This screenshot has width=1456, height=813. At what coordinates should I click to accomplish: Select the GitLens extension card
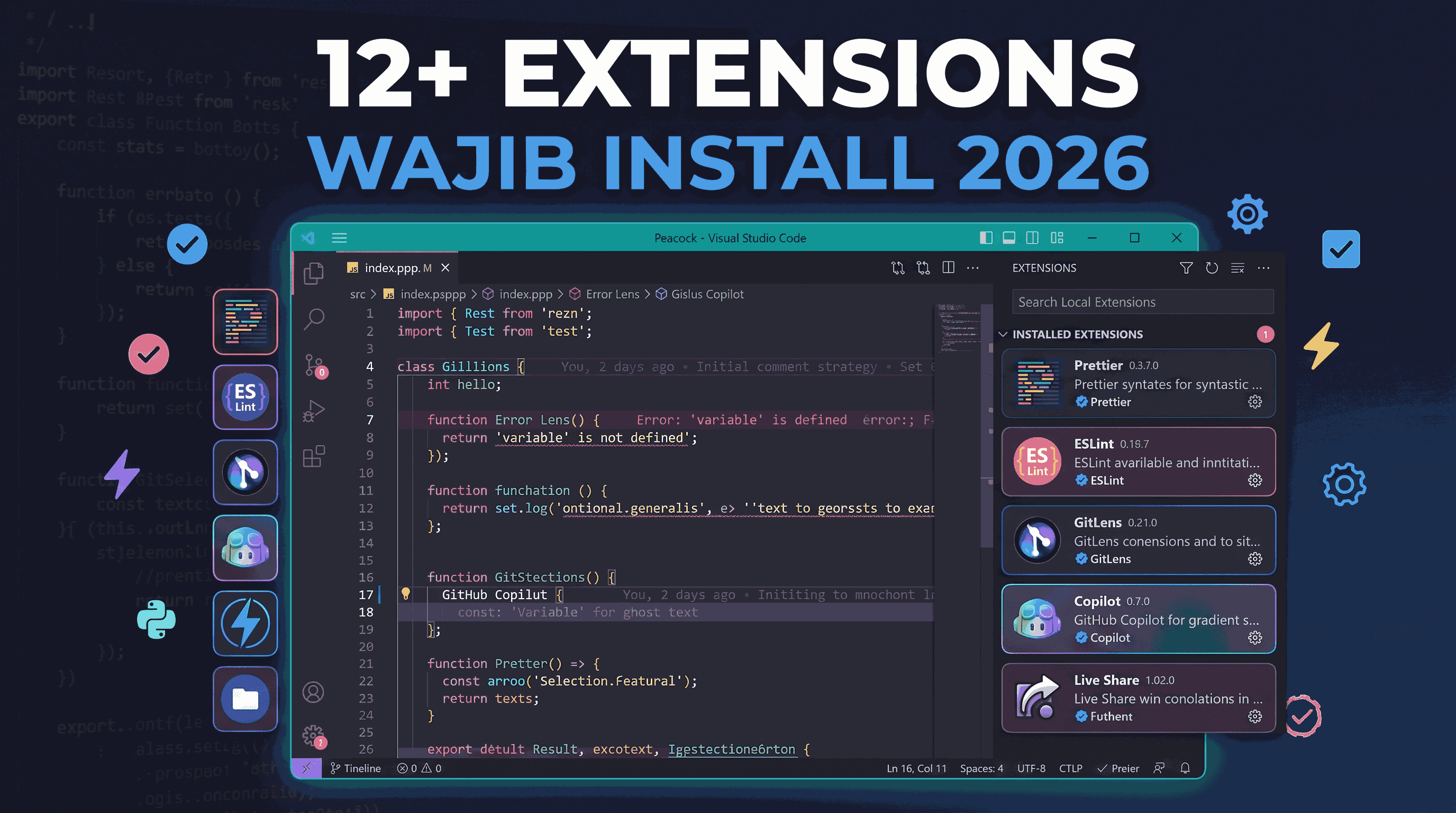click(x=1139, y=540)
